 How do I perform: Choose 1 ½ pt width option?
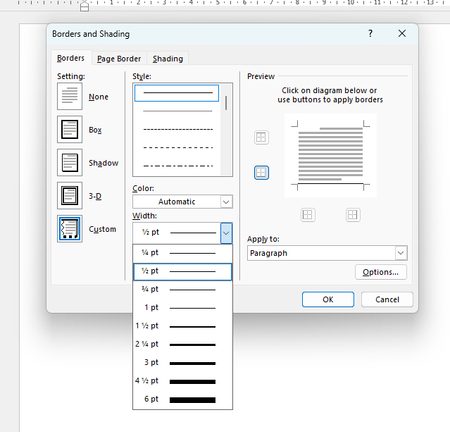(x=182, y=326)
